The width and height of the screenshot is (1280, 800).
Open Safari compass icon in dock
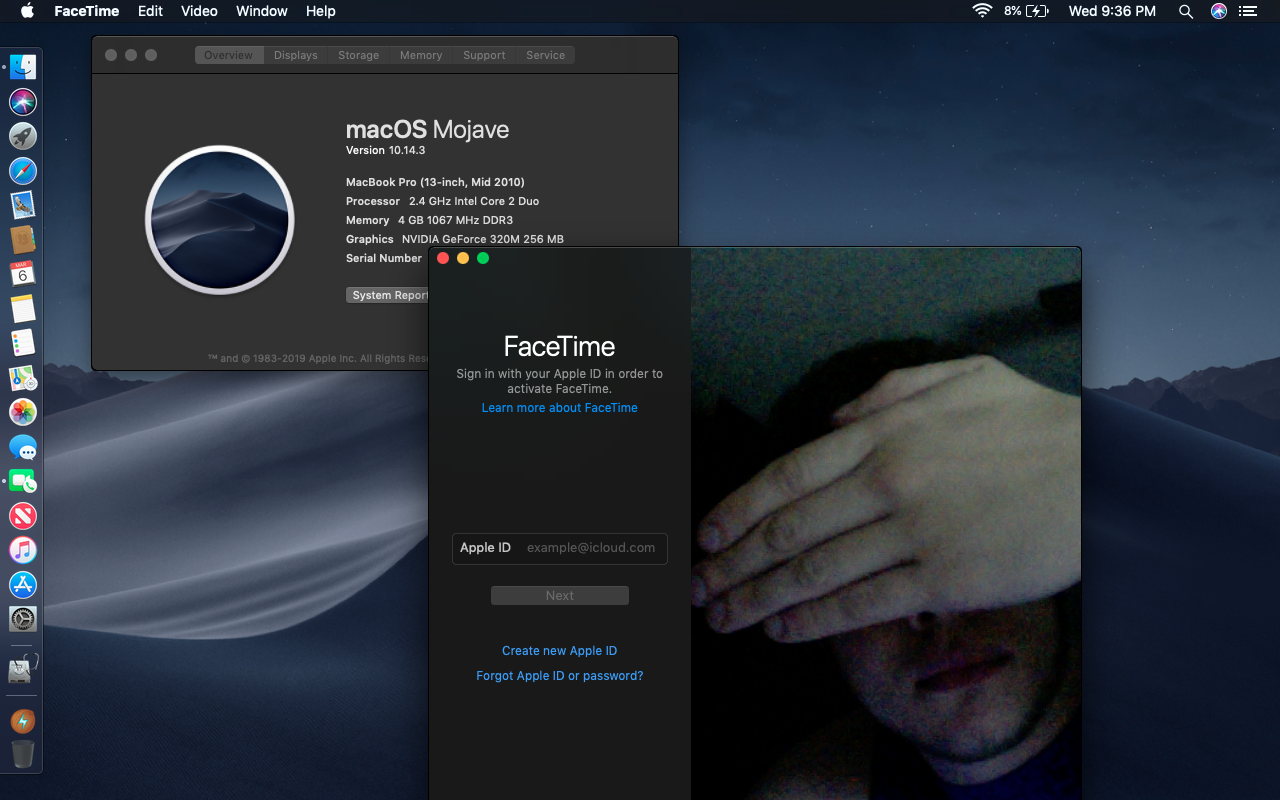coord(23,170)
